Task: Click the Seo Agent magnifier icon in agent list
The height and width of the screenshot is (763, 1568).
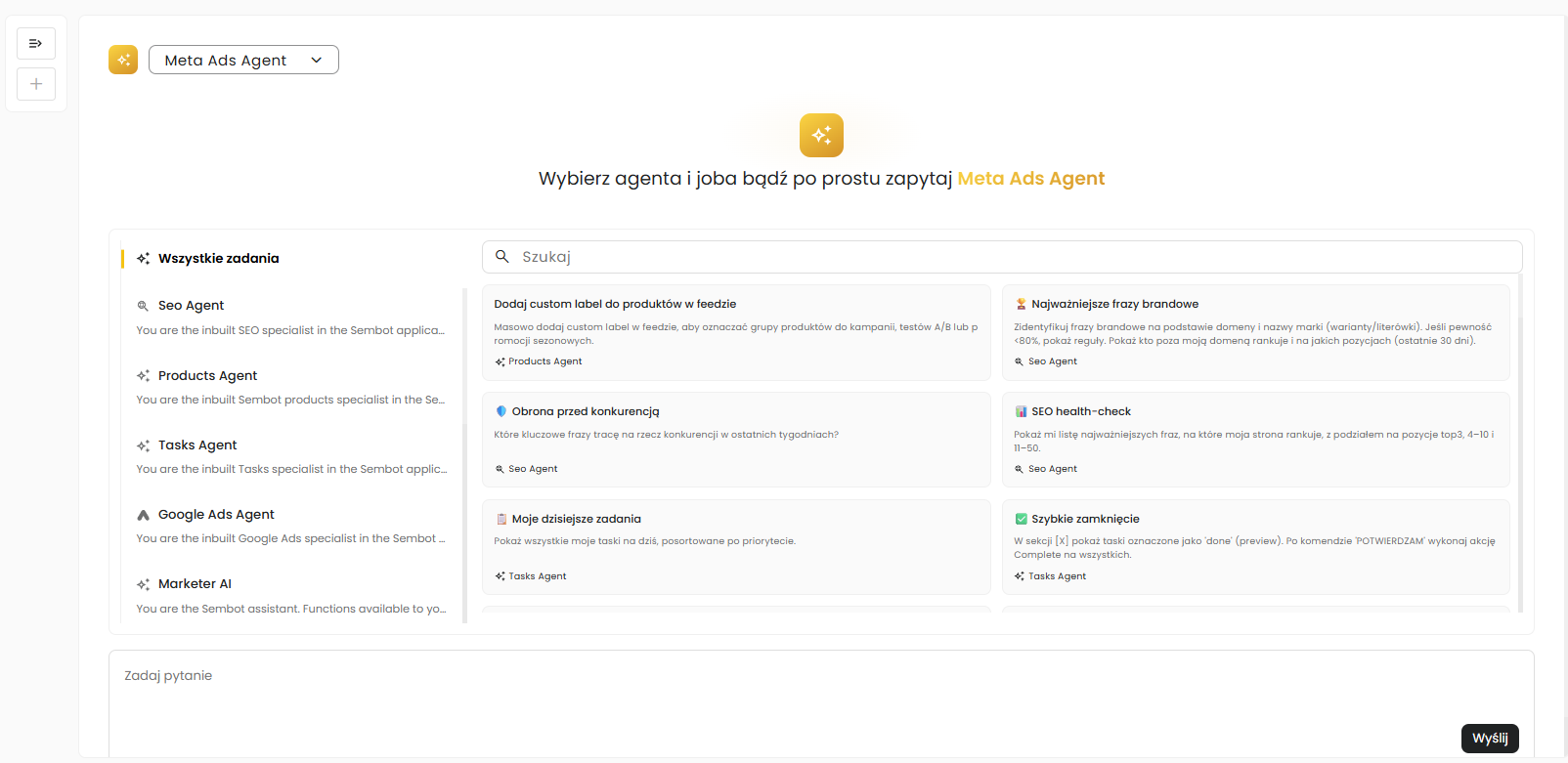Action: pyautogui.click(x=143, y=306)
